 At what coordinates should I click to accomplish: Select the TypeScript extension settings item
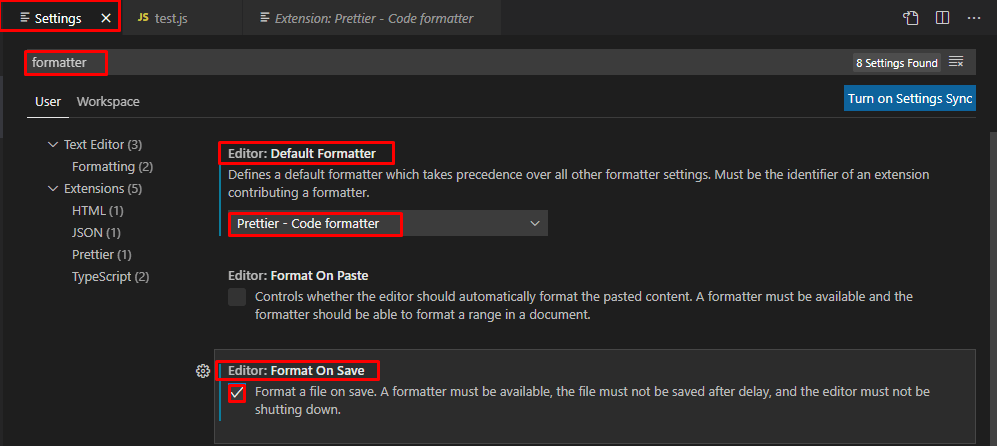(x=111, y=277)
